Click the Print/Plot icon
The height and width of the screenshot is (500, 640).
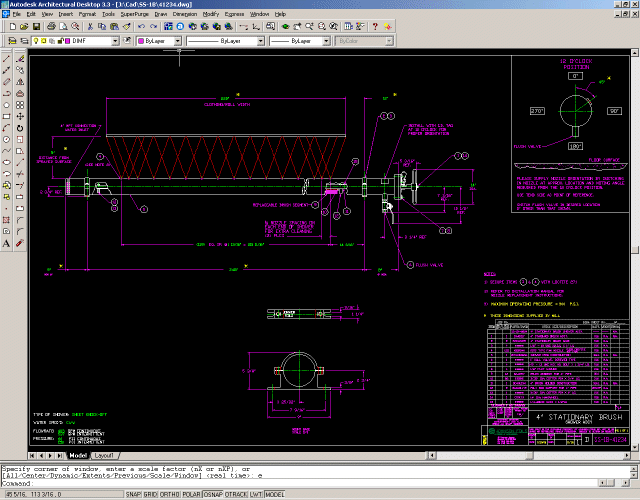51,27
